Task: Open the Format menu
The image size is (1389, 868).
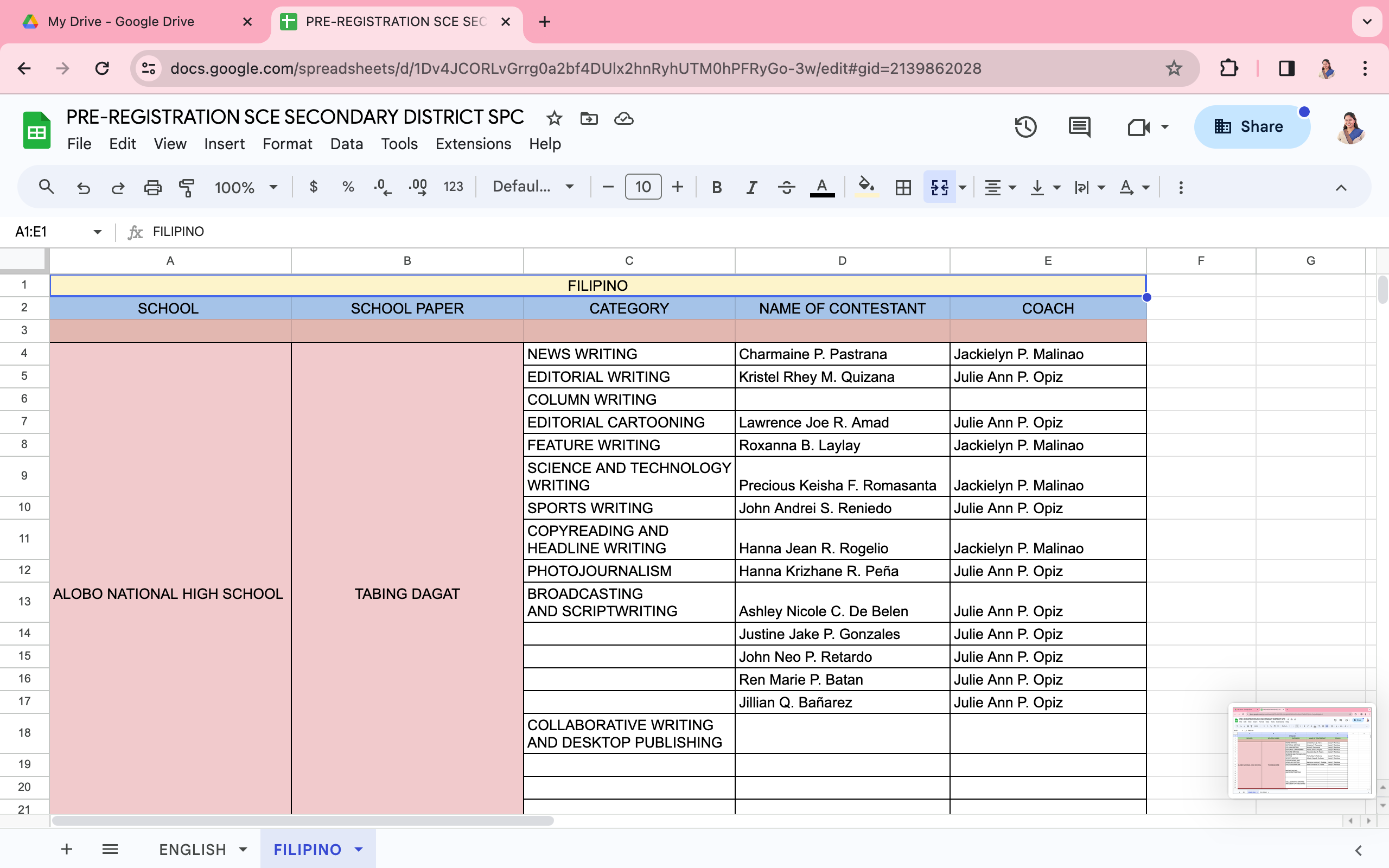Action: pyautogui.click(x=287, y=144)
